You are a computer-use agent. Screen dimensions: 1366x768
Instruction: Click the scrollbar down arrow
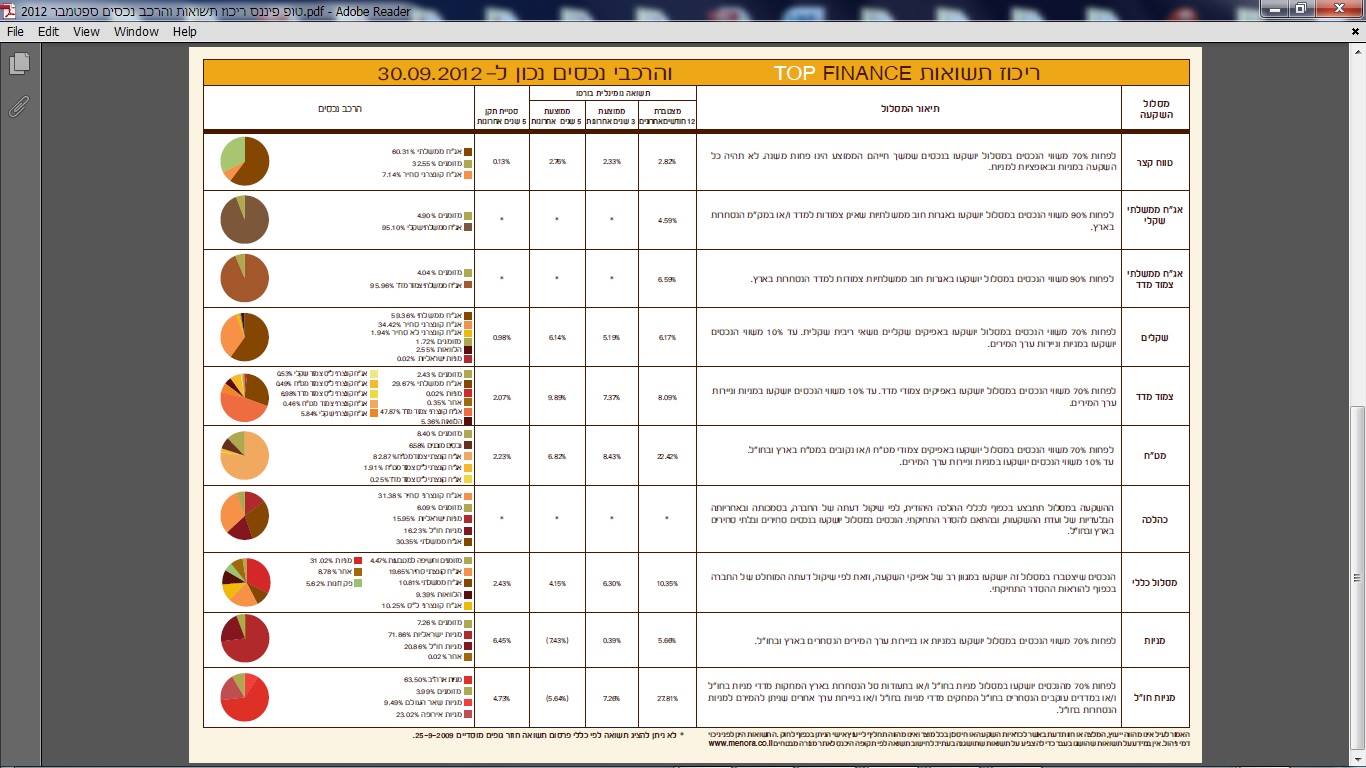1357,759
